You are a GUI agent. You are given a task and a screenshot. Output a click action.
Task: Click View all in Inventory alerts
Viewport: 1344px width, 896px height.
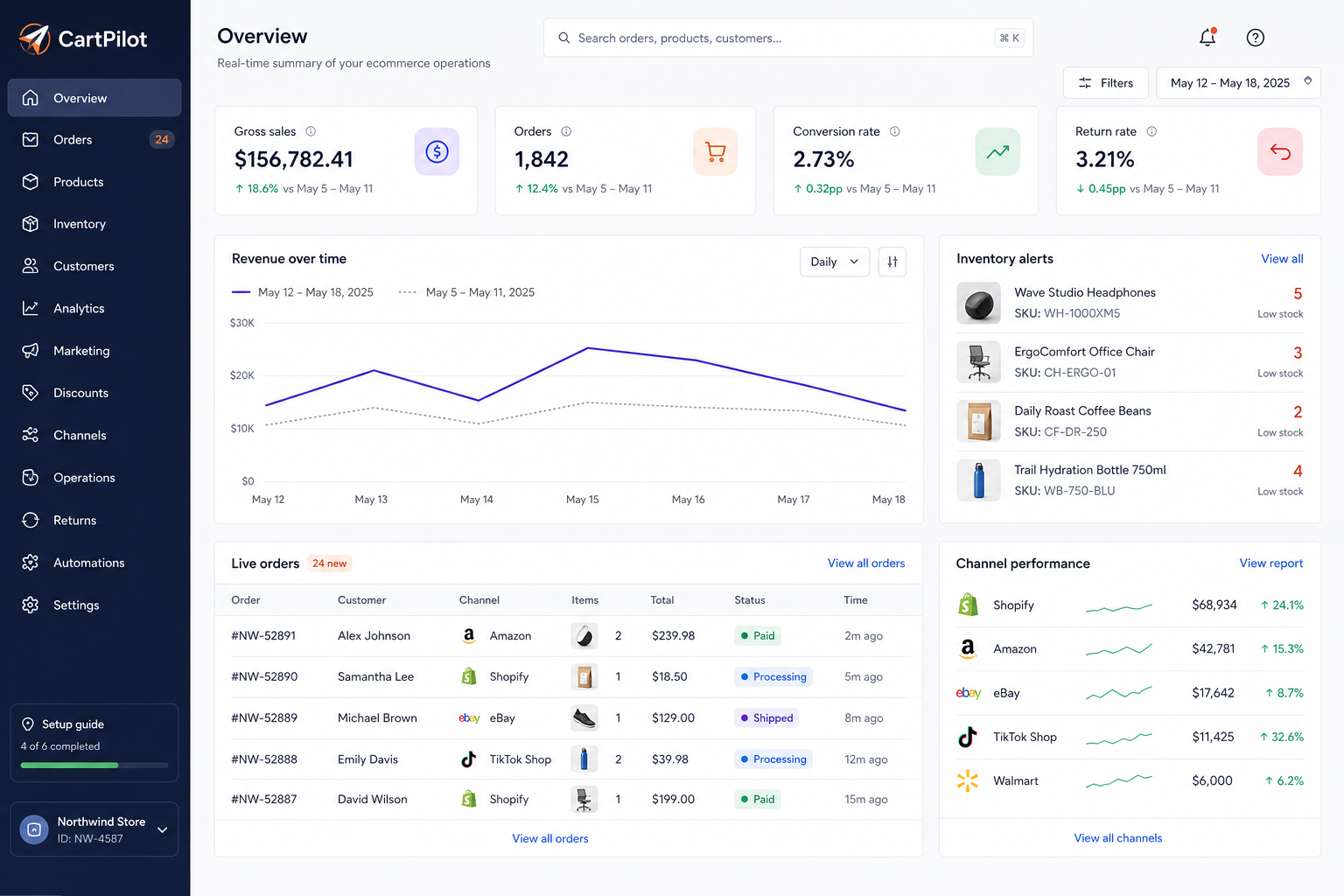(x=1282, y=259)
